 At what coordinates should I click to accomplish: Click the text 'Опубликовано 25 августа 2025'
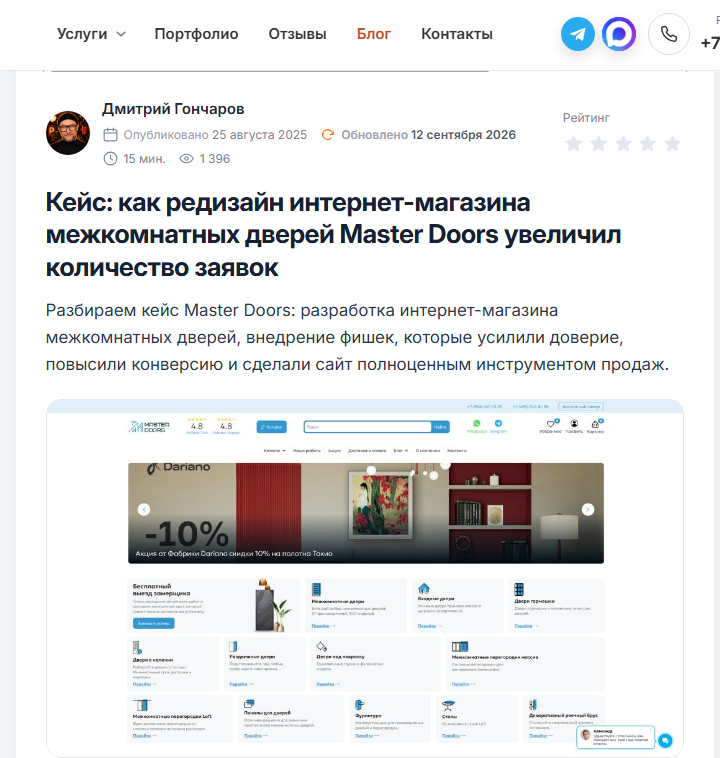[x=215, y=135]
